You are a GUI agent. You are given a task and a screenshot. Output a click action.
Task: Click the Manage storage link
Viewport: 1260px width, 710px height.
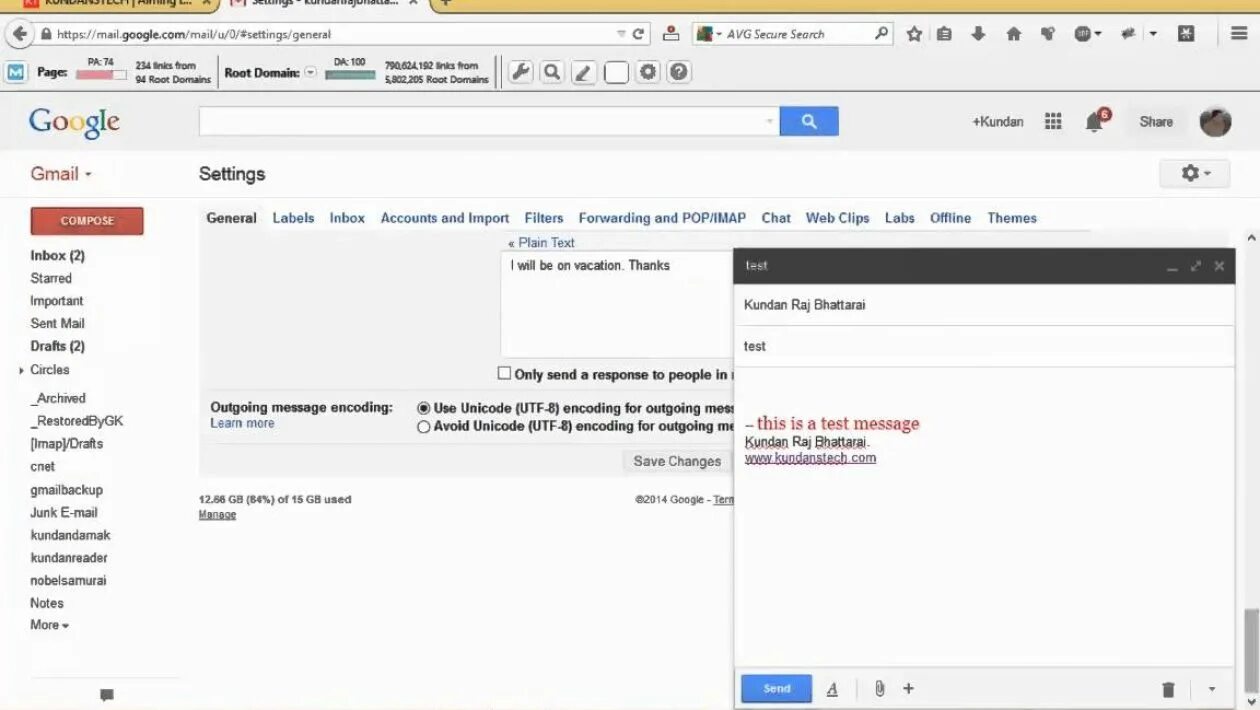pos(217,515)
